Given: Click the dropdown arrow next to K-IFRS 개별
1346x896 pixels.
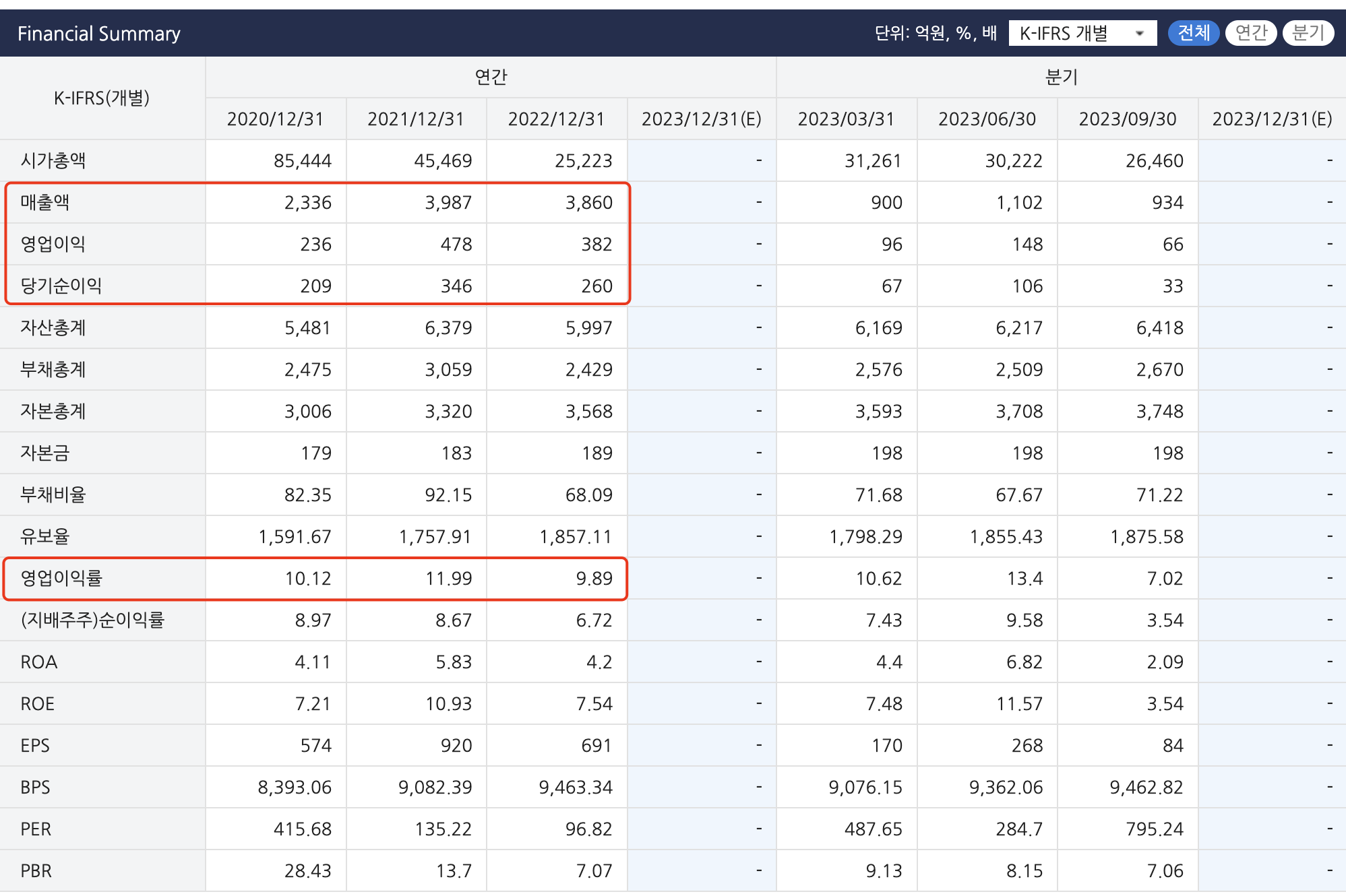Looking at the screenshot, I should coord(1140,33).
